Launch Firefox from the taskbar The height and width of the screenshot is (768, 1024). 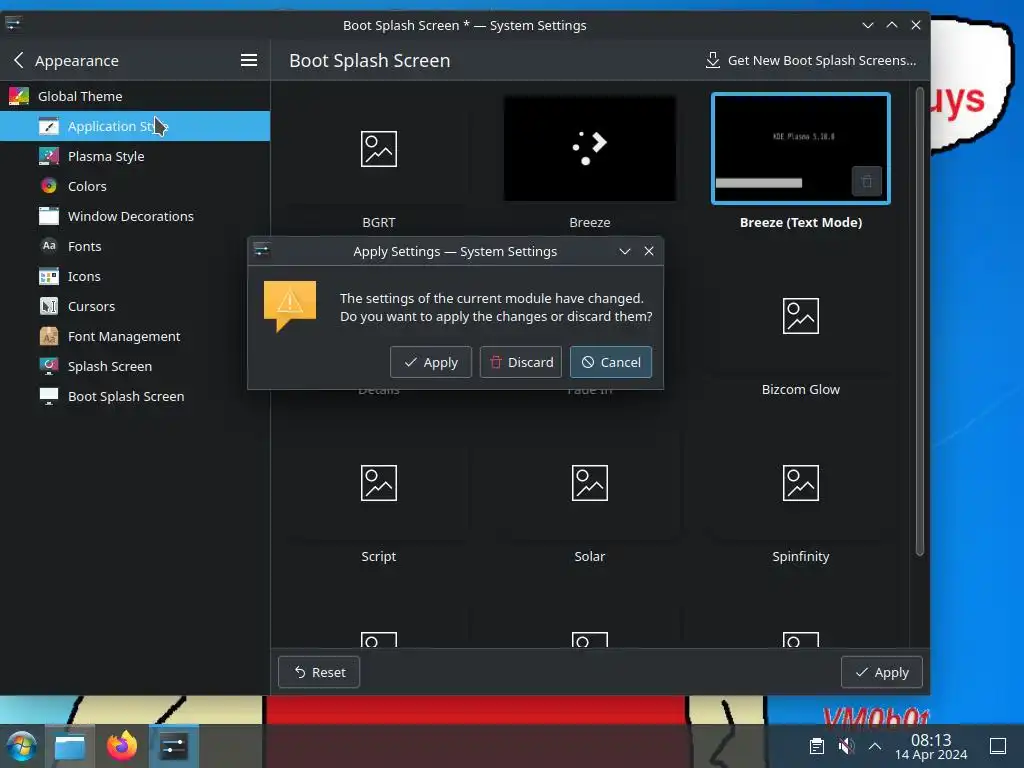pyautogui.click(x=122, y=746)
